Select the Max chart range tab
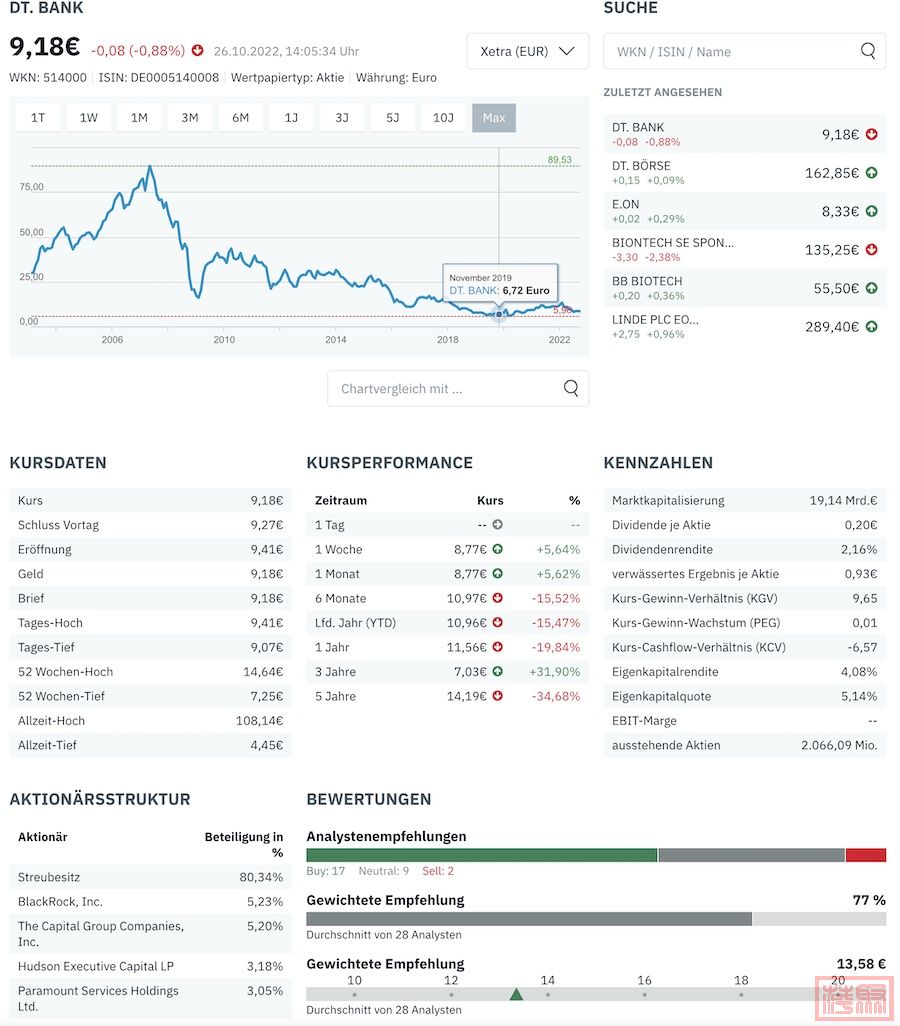 pos(494,118)
